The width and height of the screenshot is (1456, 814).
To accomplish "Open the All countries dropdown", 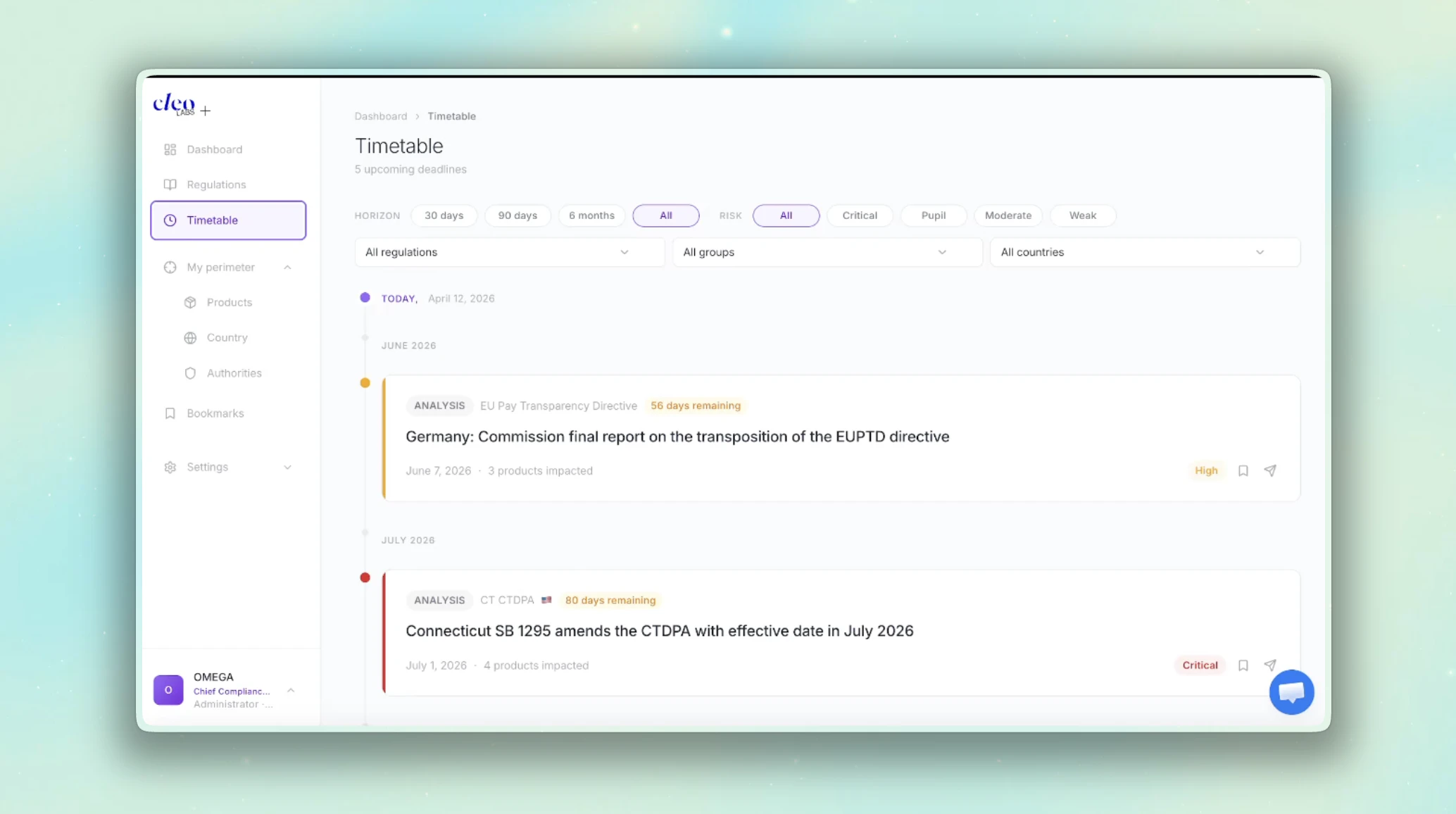I will 1144,252.
